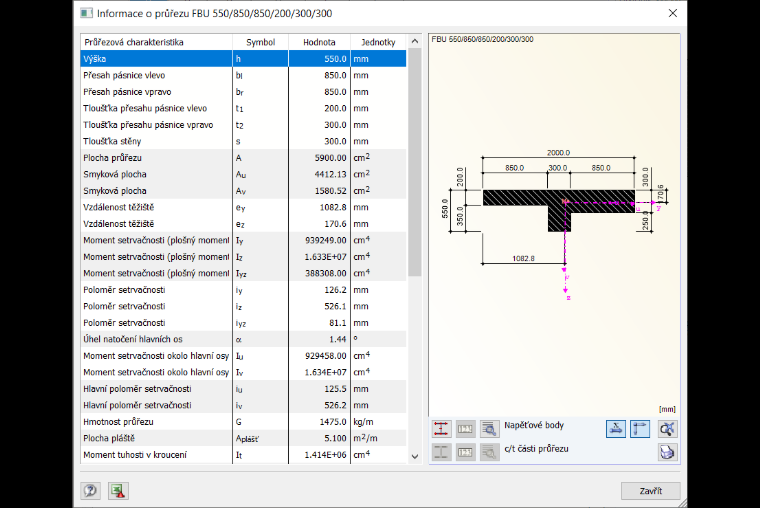760x508 pixels.
Task: Show c/t parts of the cross-section icon
Action: pyautogui.click(x=441, y=452)
